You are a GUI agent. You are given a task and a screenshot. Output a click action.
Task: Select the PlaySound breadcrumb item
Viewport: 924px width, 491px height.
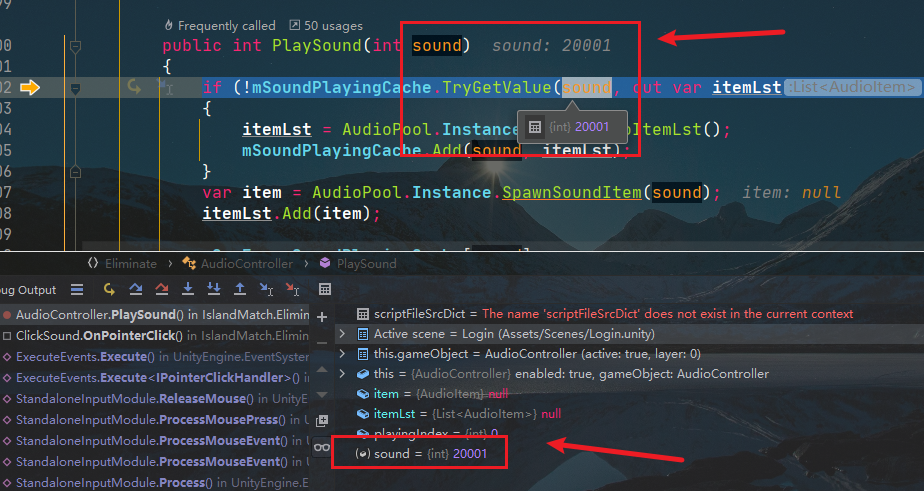[x=366, y=264]
